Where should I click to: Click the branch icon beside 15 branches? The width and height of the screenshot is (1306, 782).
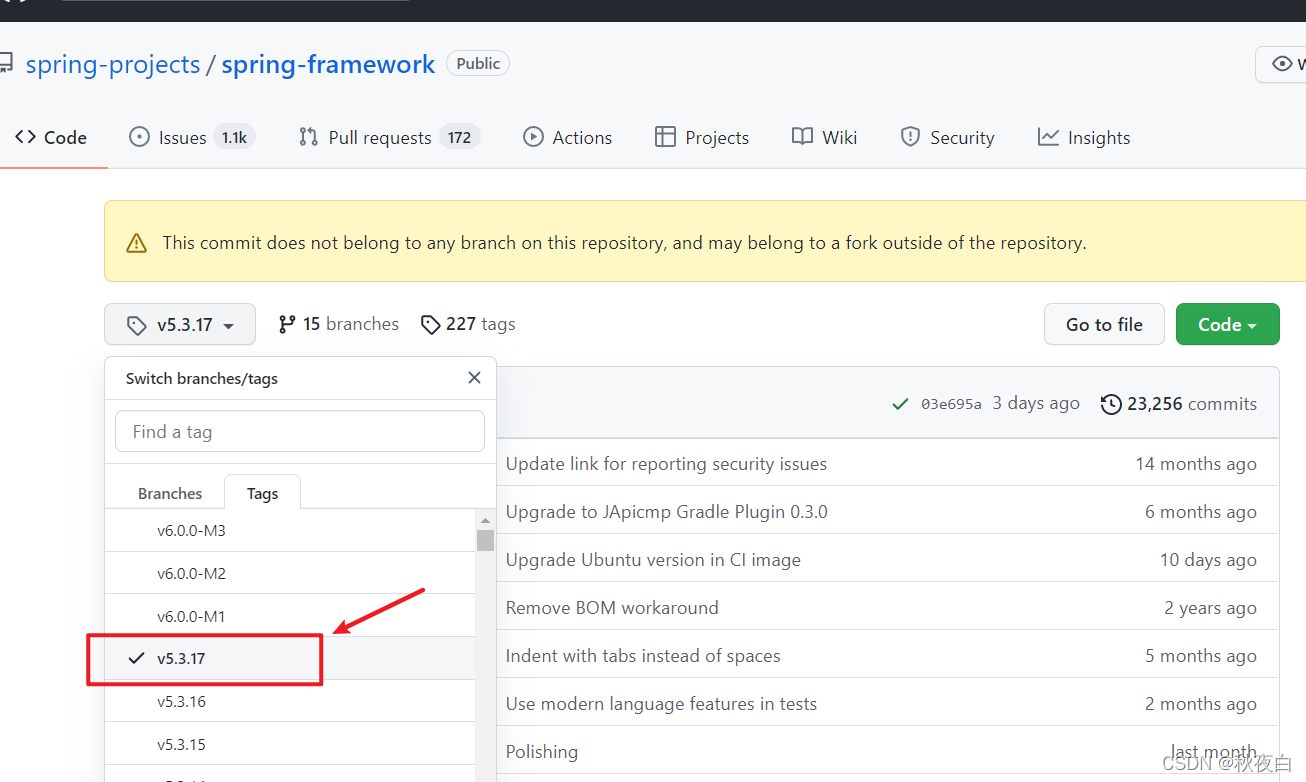pos(287,324)
